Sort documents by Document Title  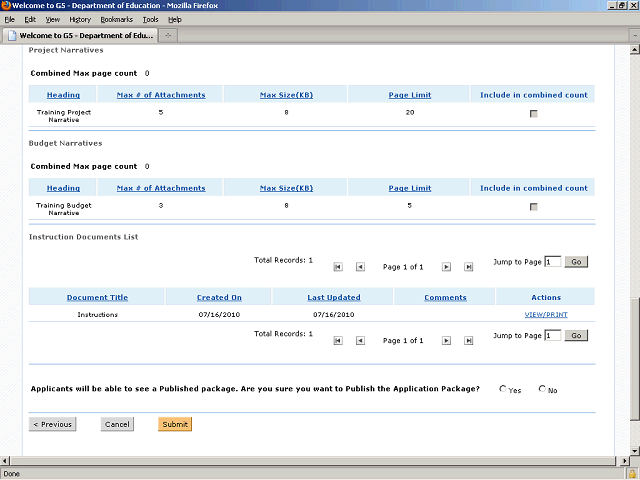coord(98,298)
